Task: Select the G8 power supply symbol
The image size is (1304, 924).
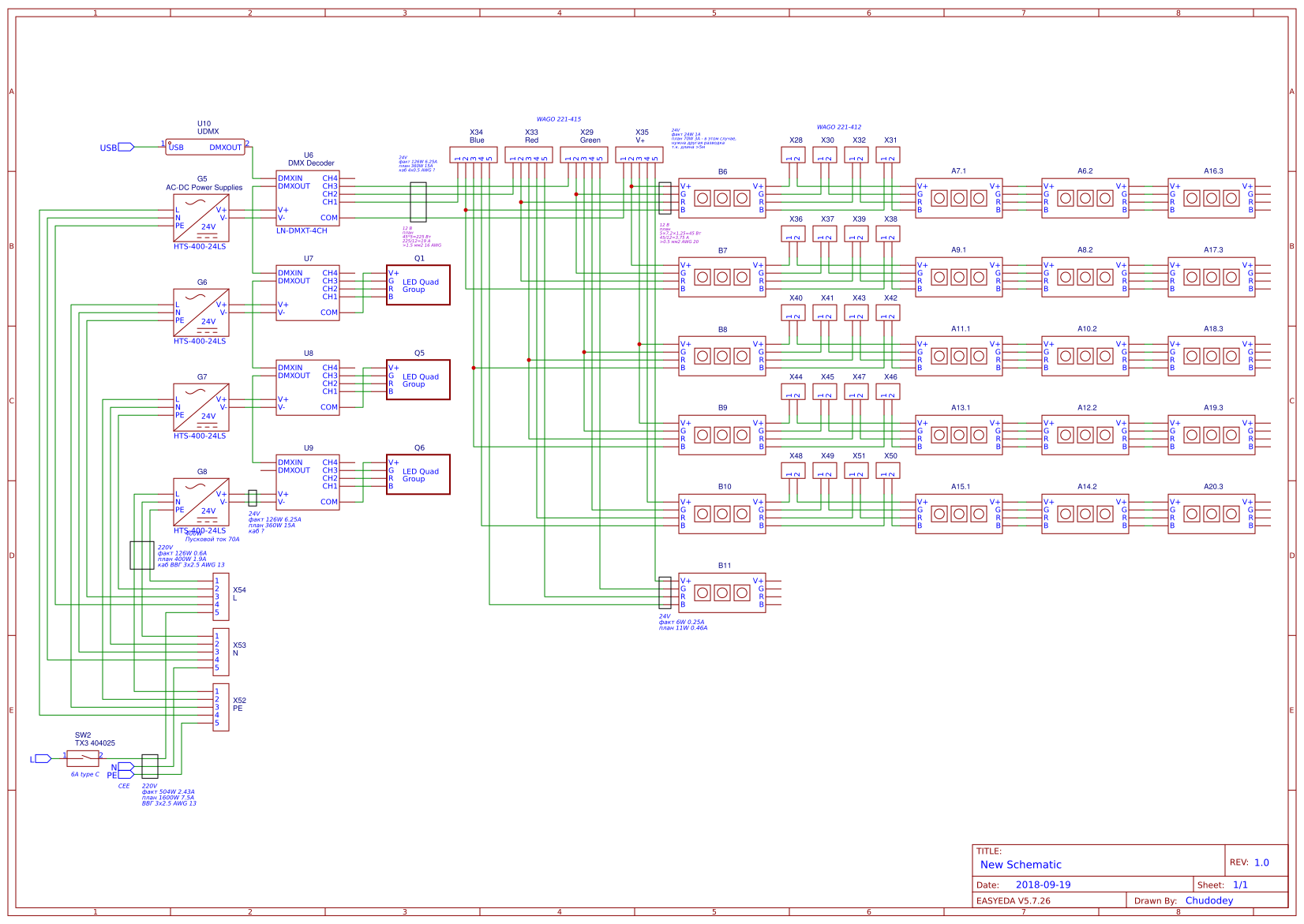Action: (201, 502)
